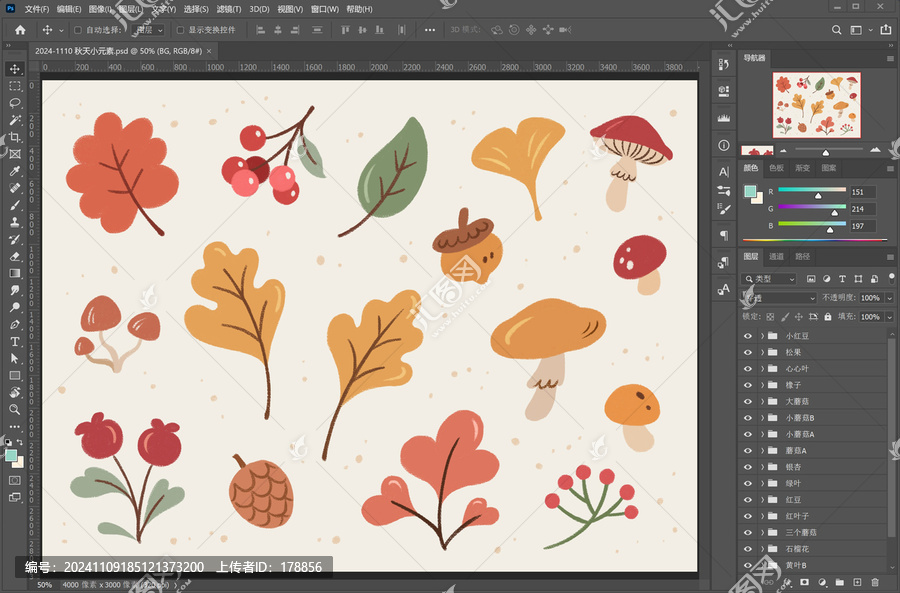Hide the 松果 layer group
Screen dimensions: 900x593
pyautogui.click(x=748, y=352)
